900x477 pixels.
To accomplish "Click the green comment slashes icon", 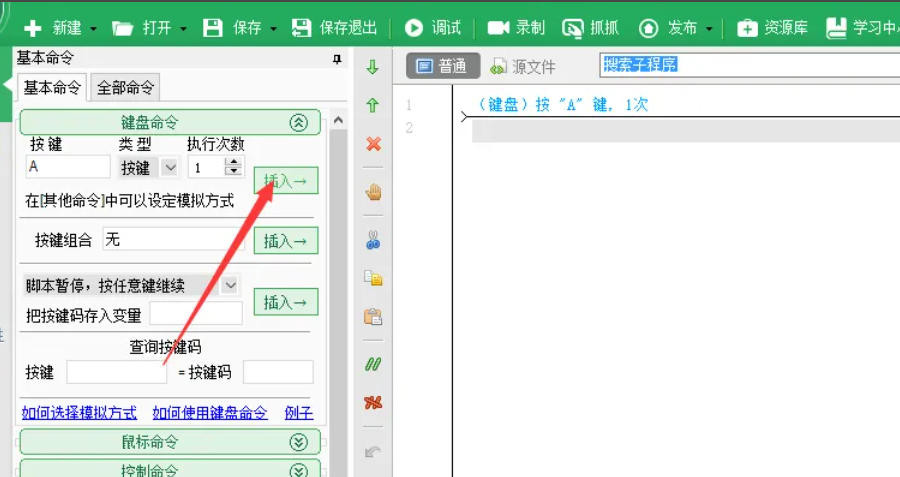I will (373, 364).
